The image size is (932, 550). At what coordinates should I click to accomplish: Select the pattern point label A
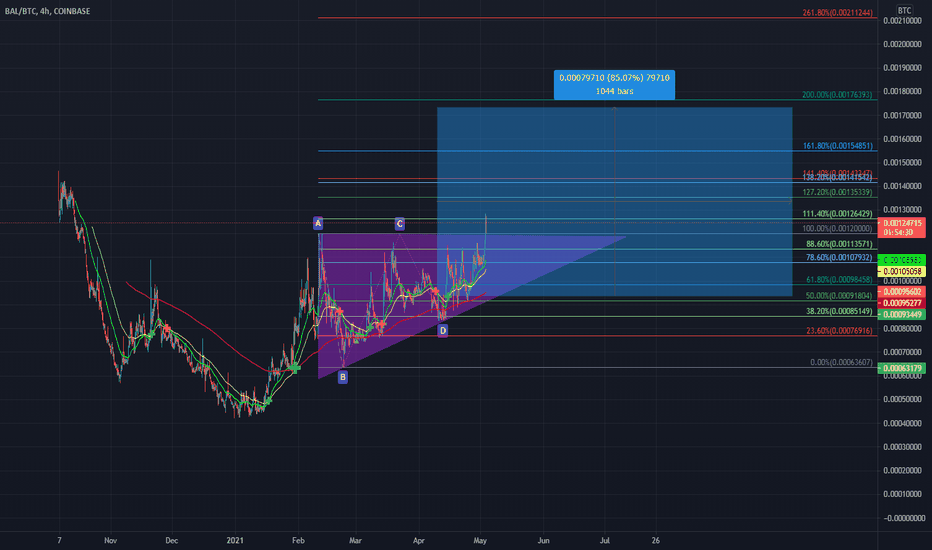[318, 224]
